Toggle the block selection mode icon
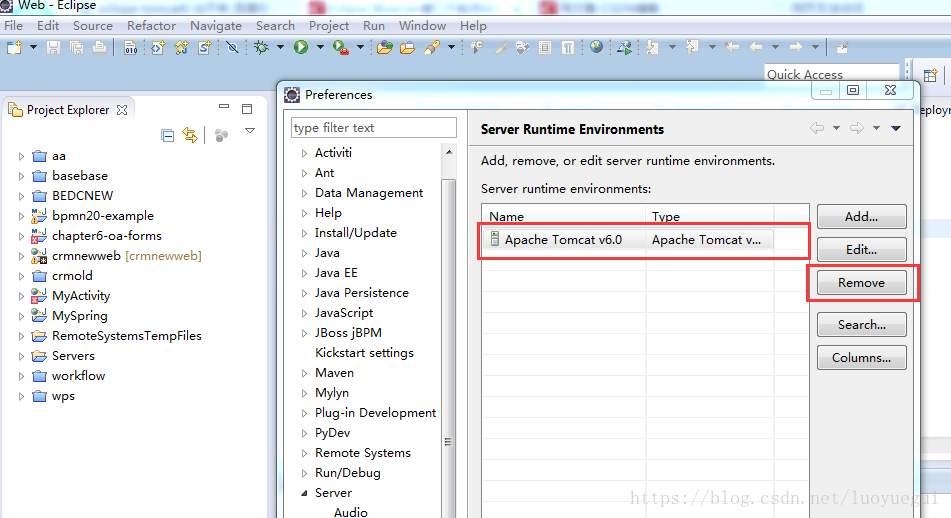 click(545, 47)
